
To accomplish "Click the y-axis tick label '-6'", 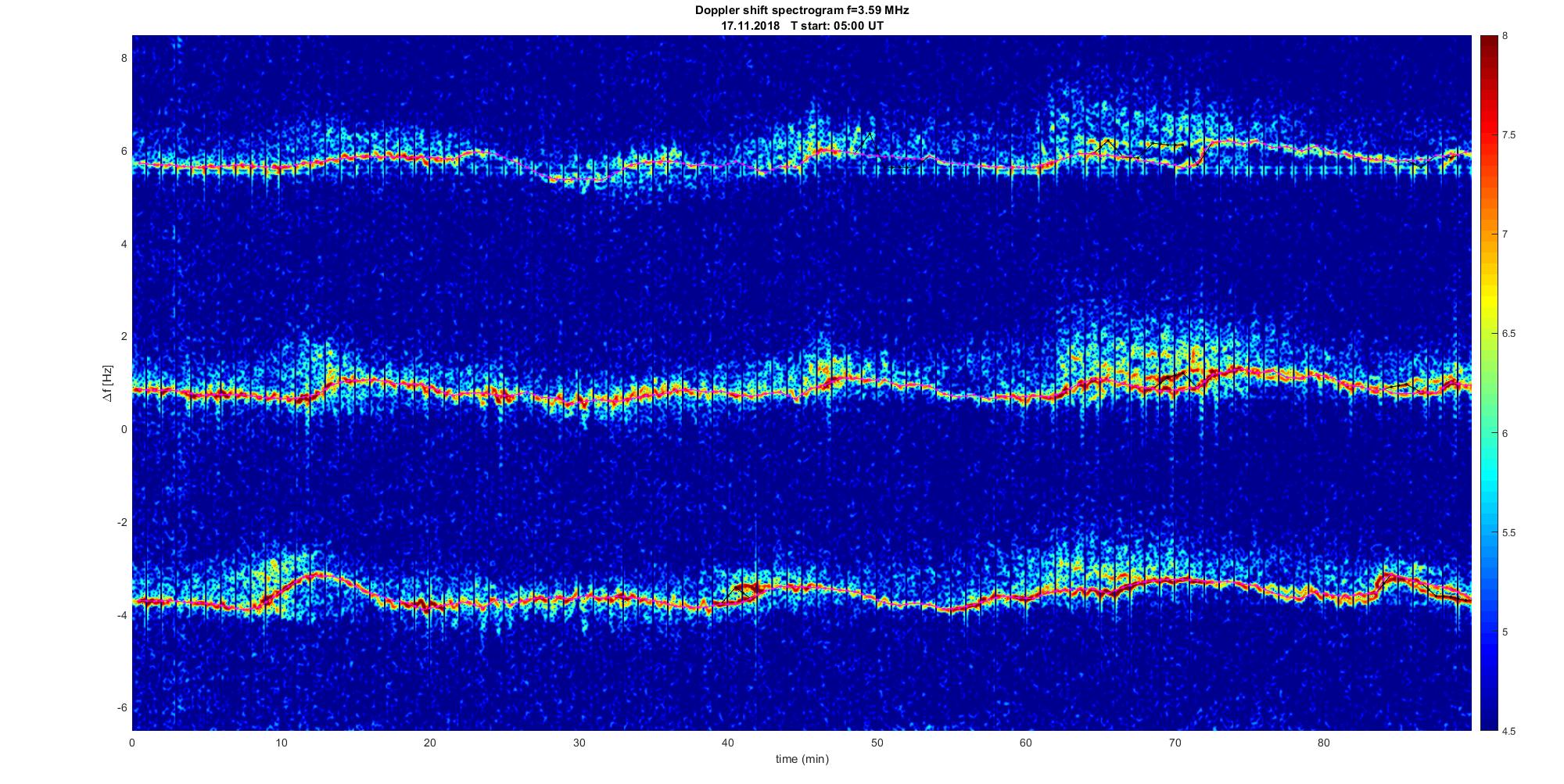I will (121, 707).
